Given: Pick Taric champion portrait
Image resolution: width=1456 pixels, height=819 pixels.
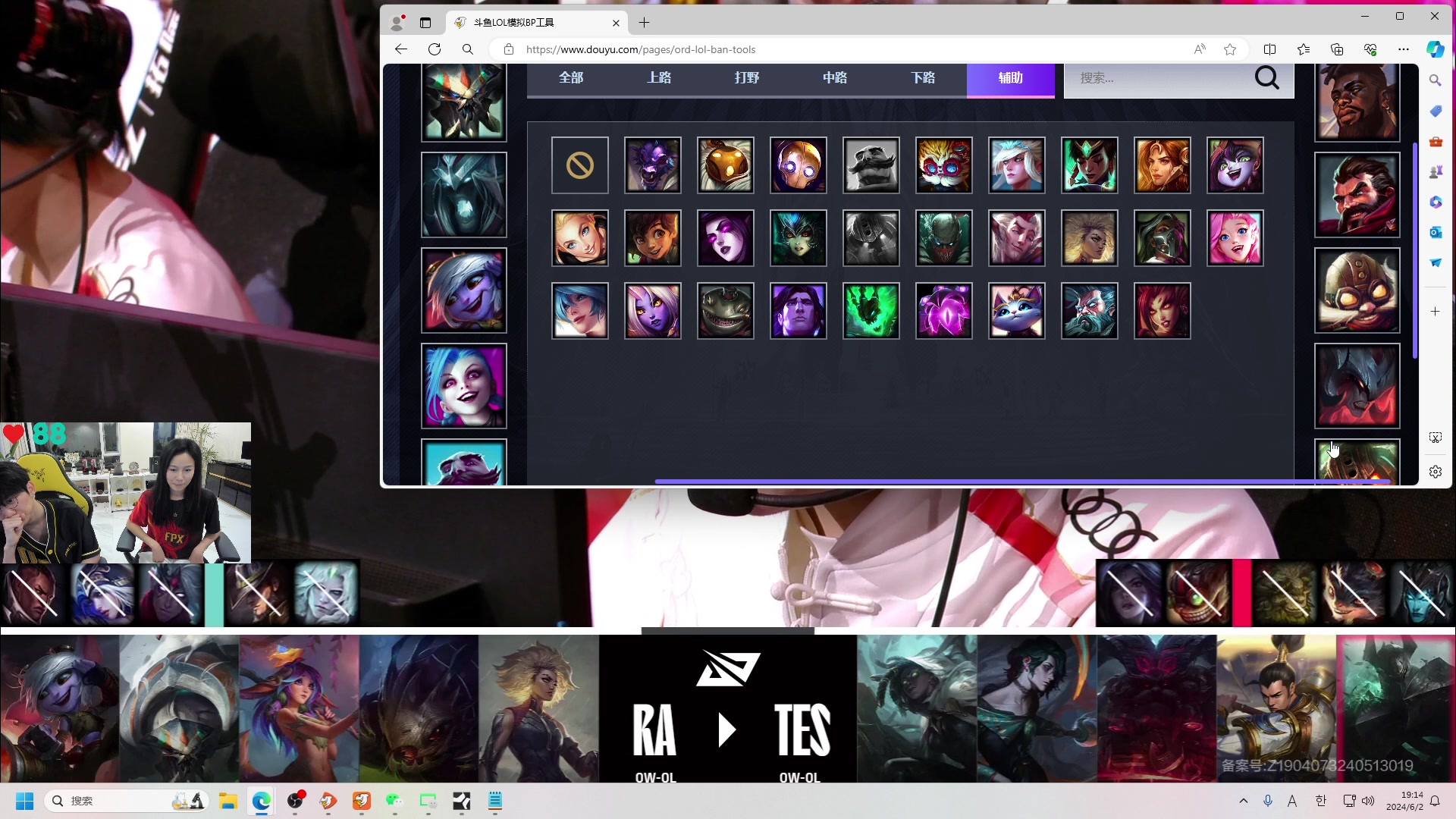Looking at the screenshot, I should [798, 311].
